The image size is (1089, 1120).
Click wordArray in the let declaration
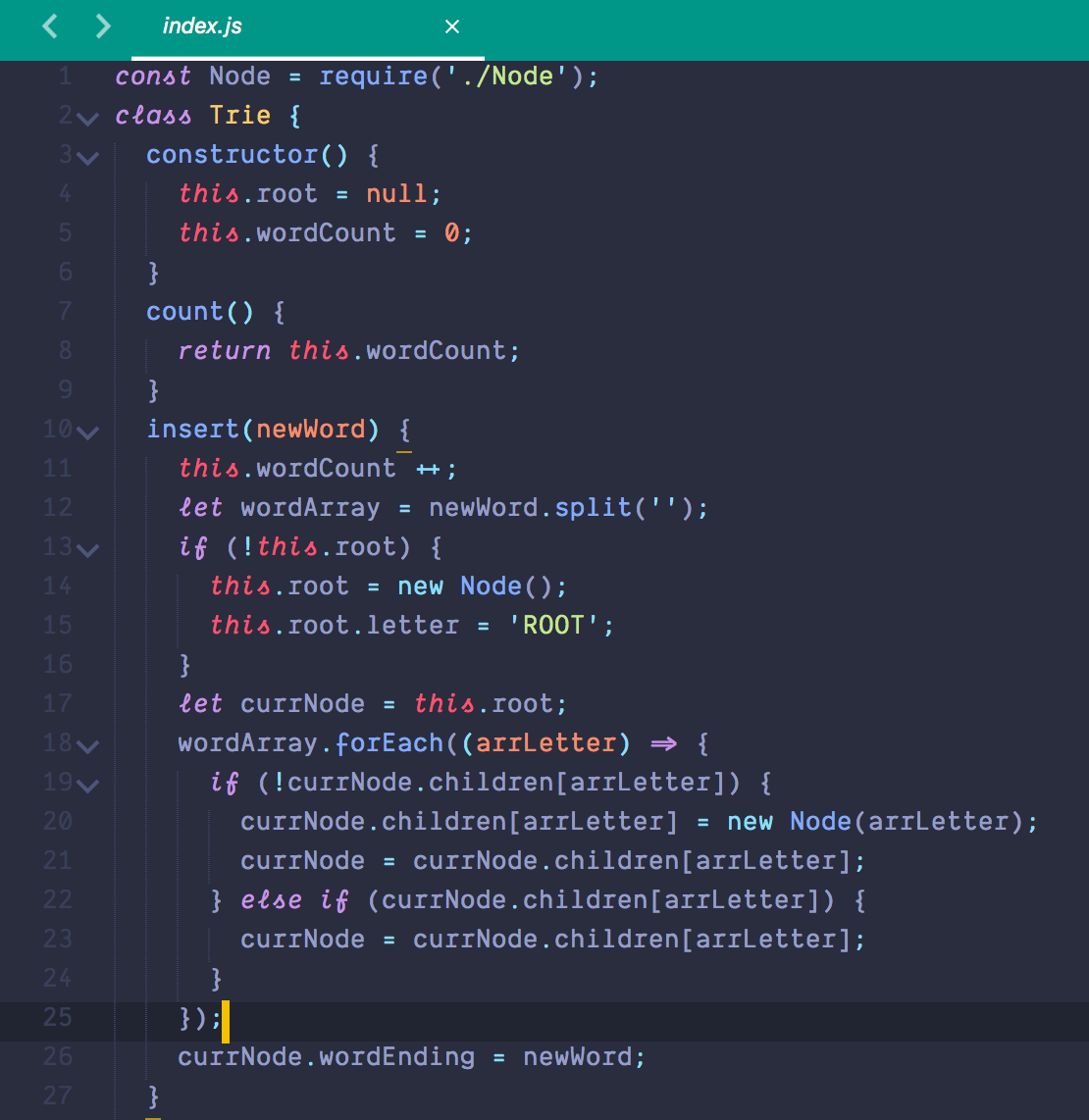click(310, 508)
